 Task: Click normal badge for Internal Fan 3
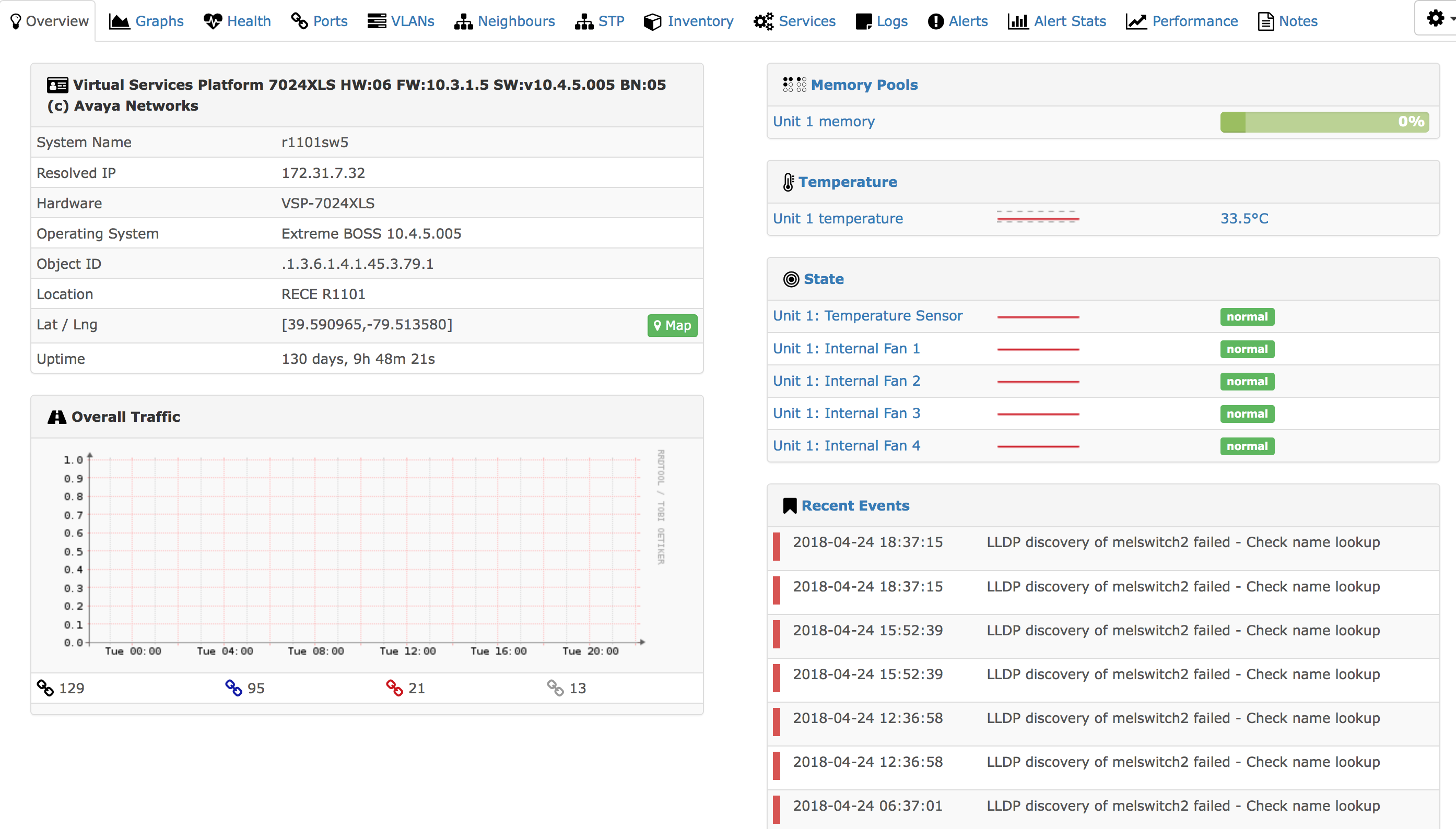click(1247, 414)
